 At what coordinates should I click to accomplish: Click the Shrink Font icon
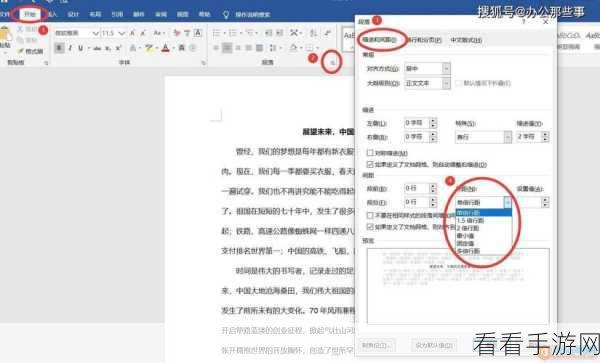pyautogui.click(x=143, y=33)
